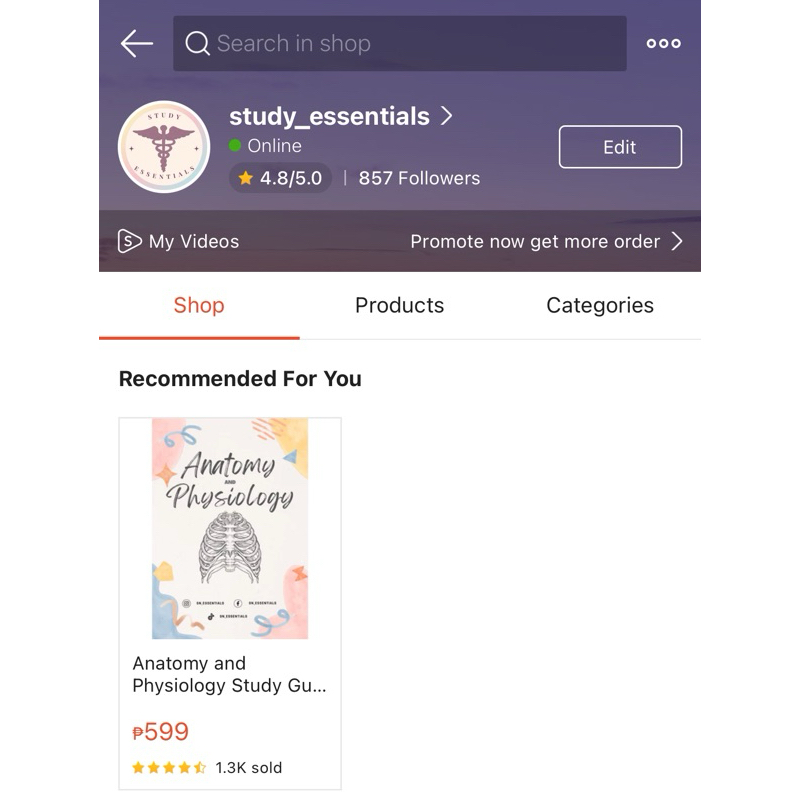Click the My Videos play icon
800x800 pixels.
tap(129, 241)
